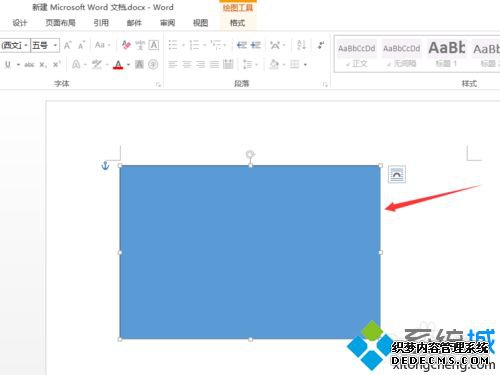Toggle subscript formatting

pyautogui.click(x=43, y=65)
